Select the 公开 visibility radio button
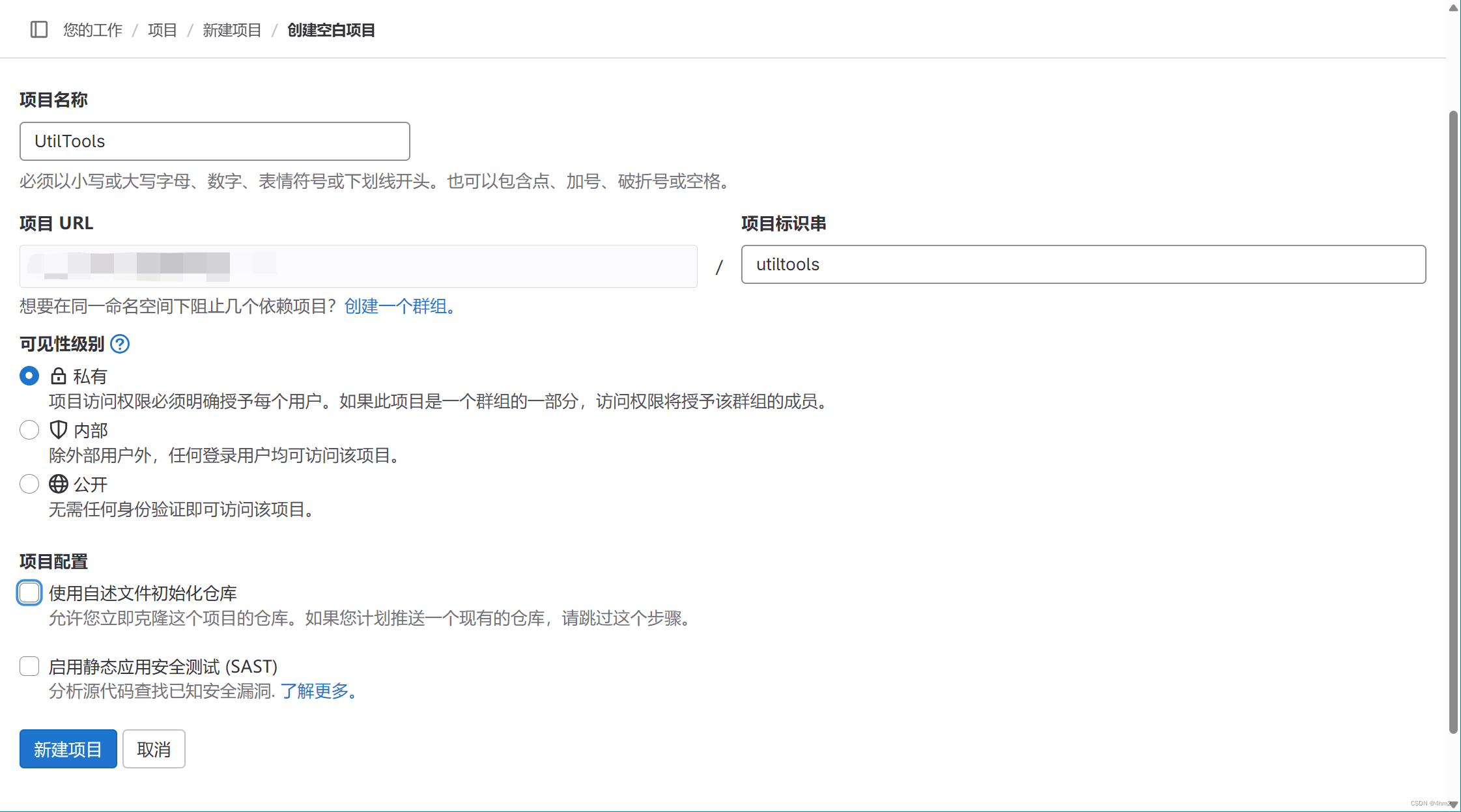This screenshot has width=1461, height=812. pos(29,484)
